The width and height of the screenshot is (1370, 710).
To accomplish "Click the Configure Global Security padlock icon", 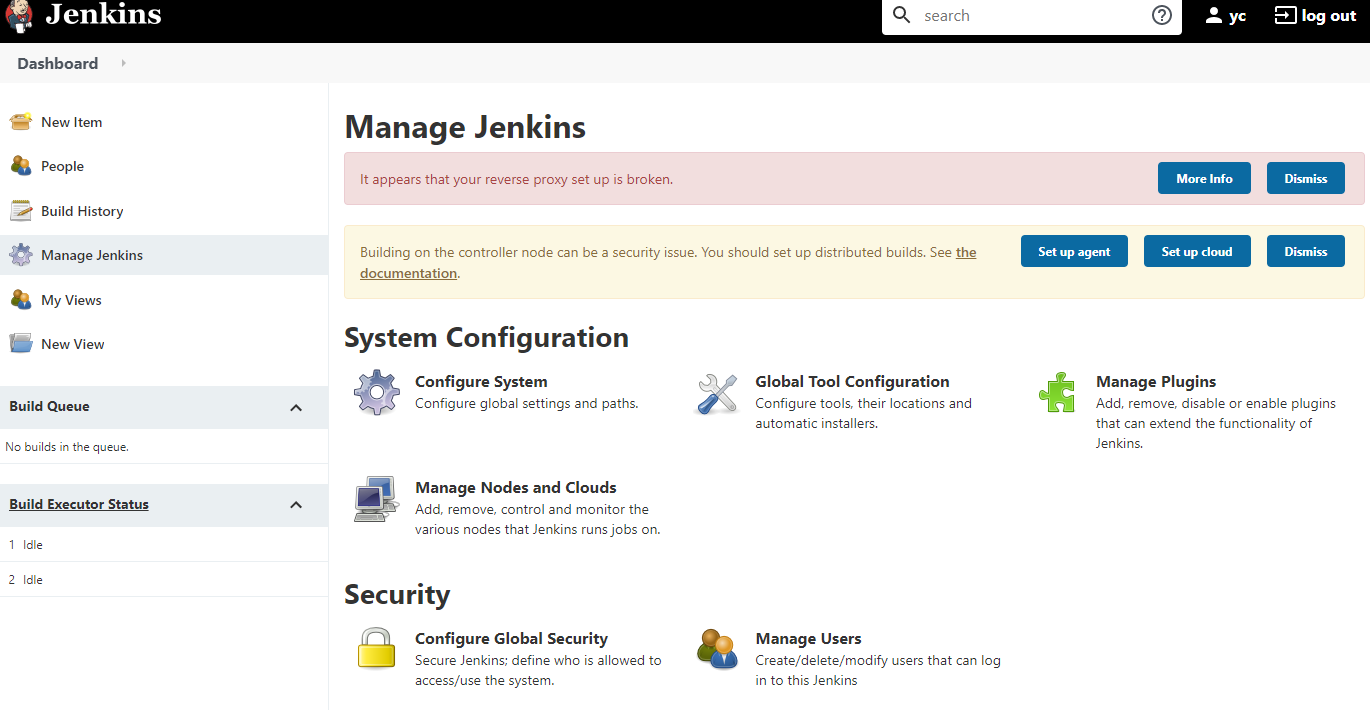I will tap(377, 648).
